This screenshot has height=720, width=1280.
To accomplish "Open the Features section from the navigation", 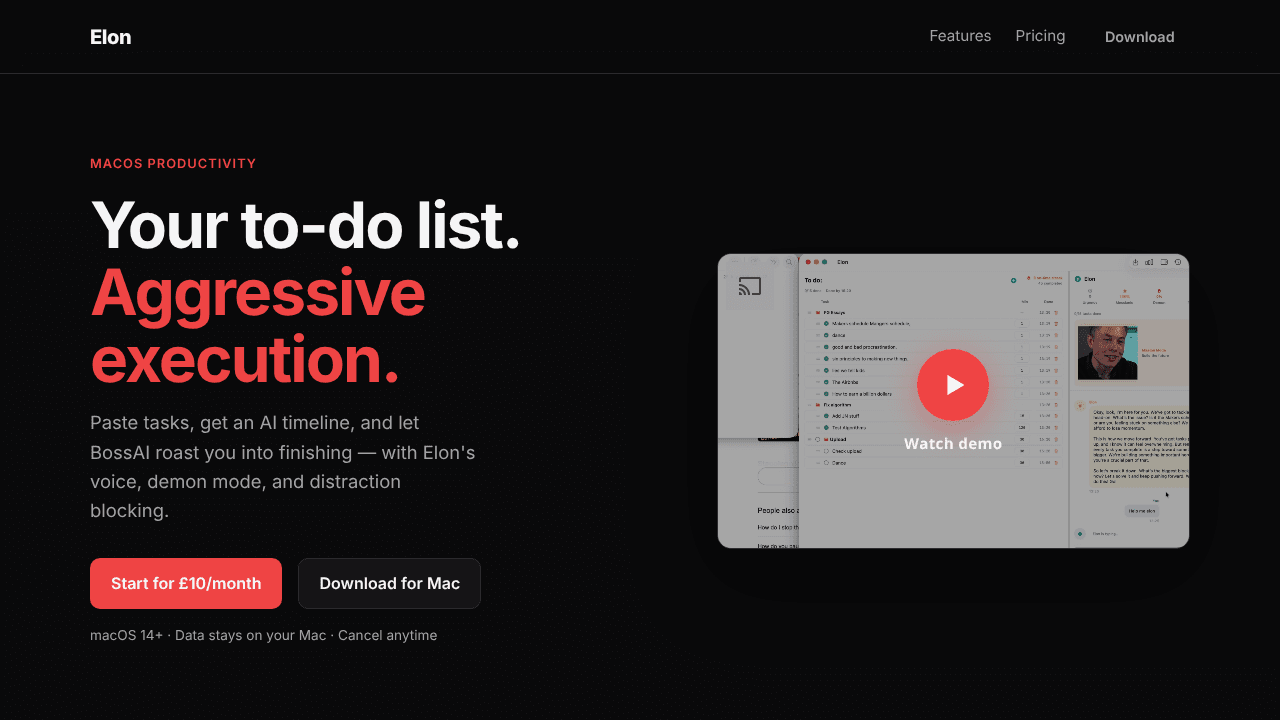I will [x=960, y=36].
